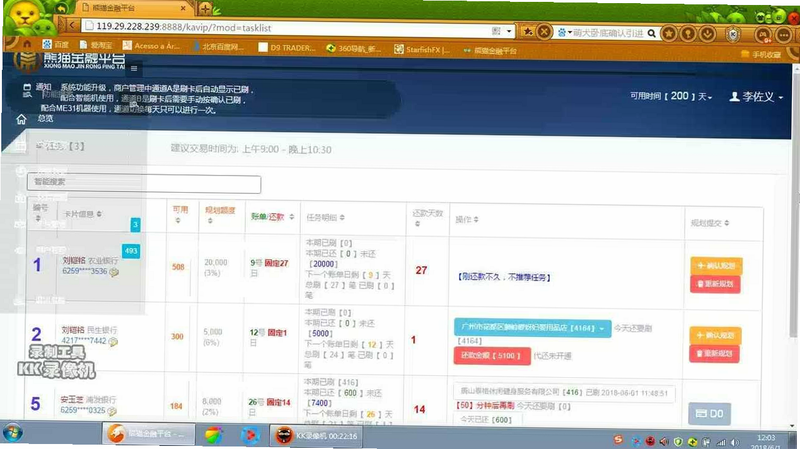The image size is (800, 449).
Task: Click the page vertical scrollbar
Action: 793,204
